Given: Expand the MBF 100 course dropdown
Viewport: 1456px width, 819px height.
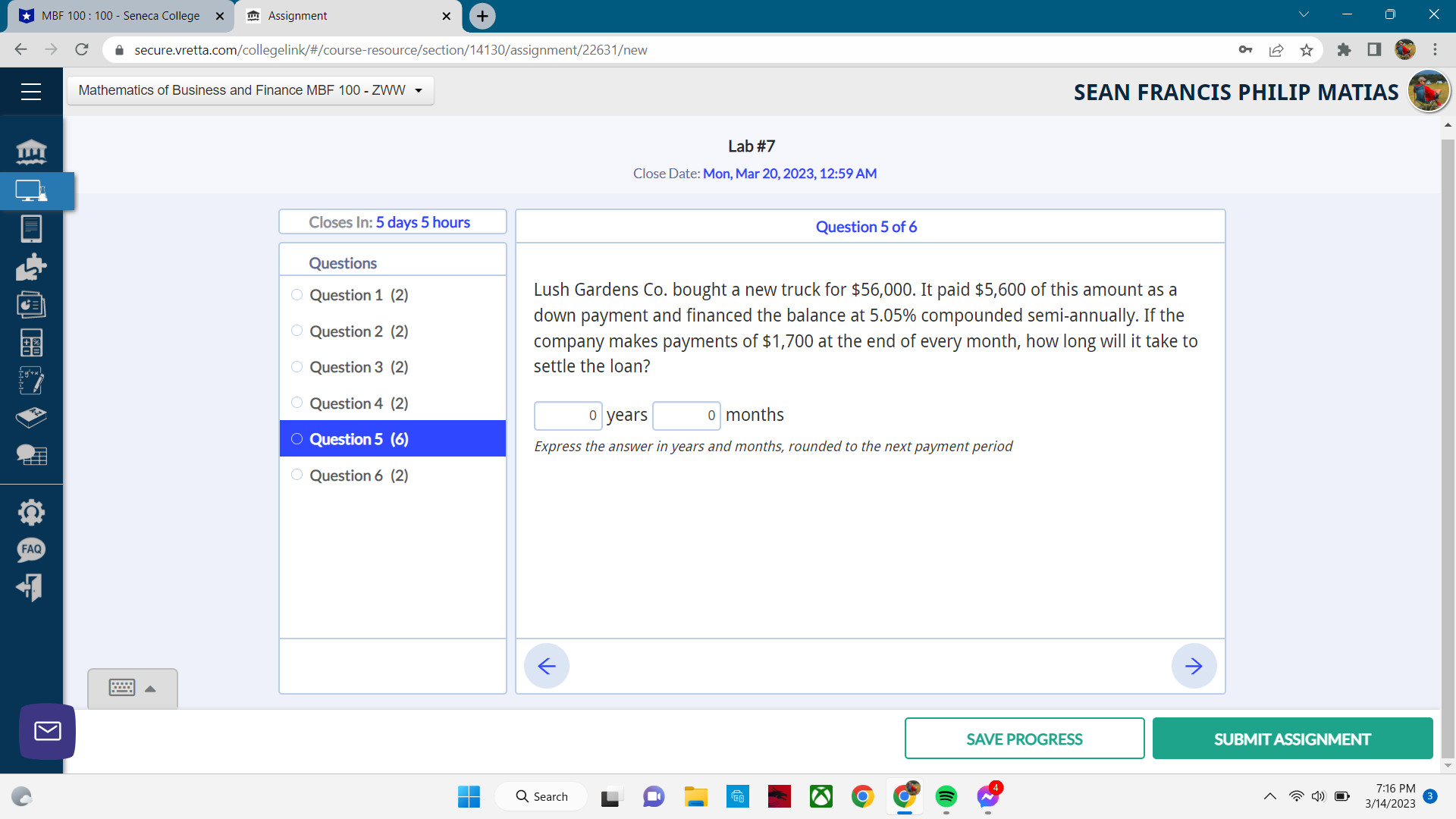Looking at the screenshot, I should [250, 90].
